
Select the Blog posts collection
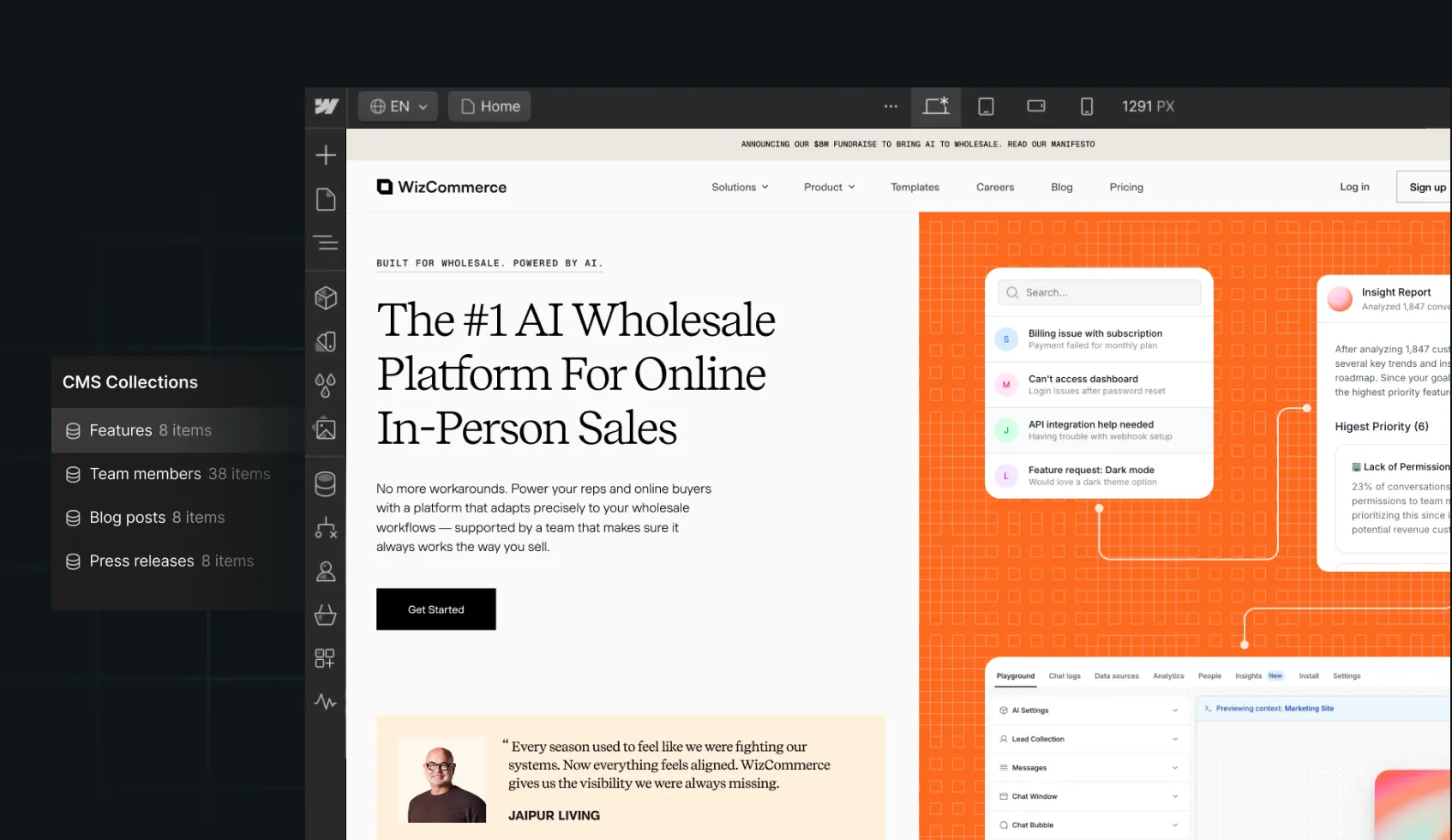click(178, 518)
